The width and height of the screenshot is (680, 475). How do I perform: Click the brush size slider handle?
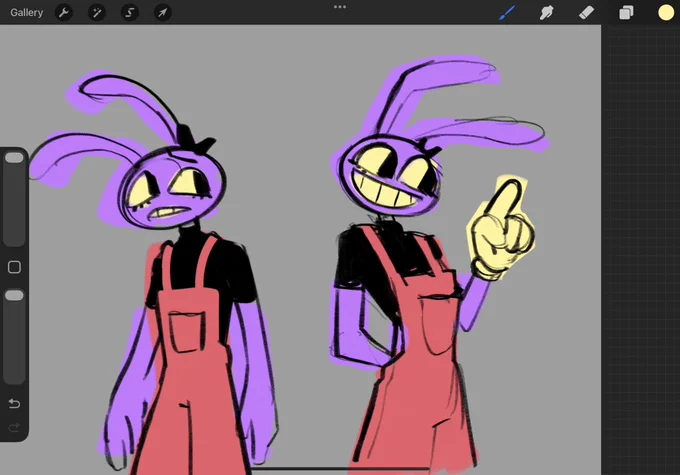pos(14,158)
